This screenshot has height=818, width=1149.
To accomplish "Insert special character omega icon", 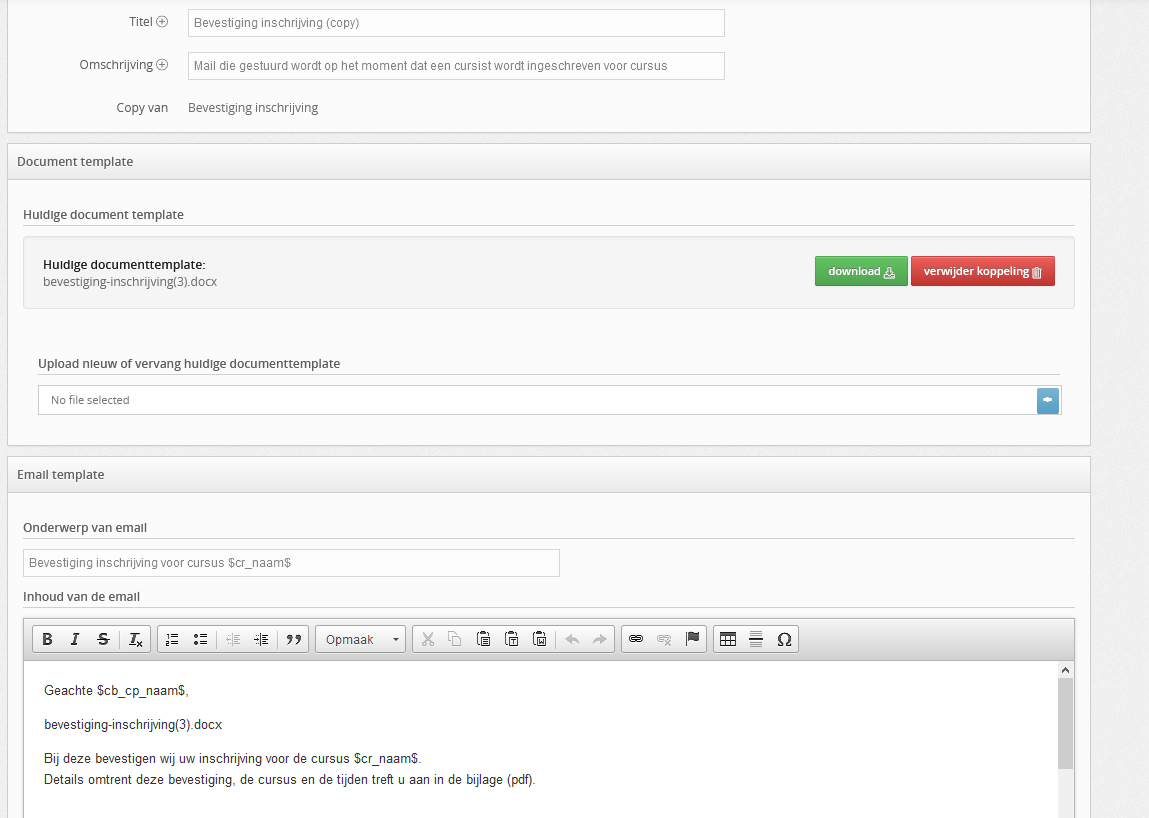I will (x=784, y=639).
